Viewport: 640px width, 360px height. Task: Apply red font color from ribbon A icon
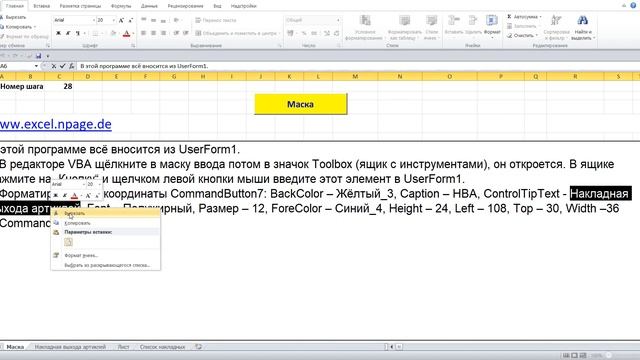(127, 33)
